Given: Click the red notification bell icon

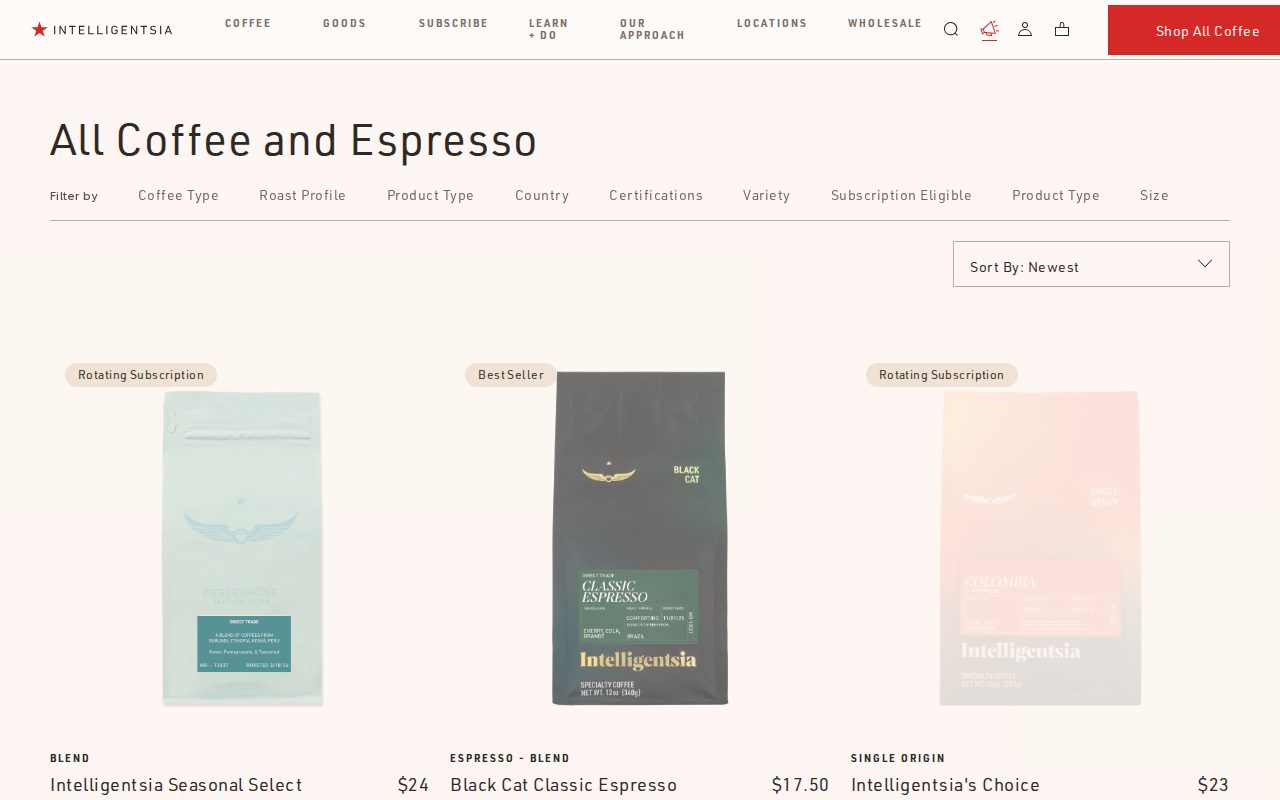Looking at the screenshot, I should tap(989, 29).
